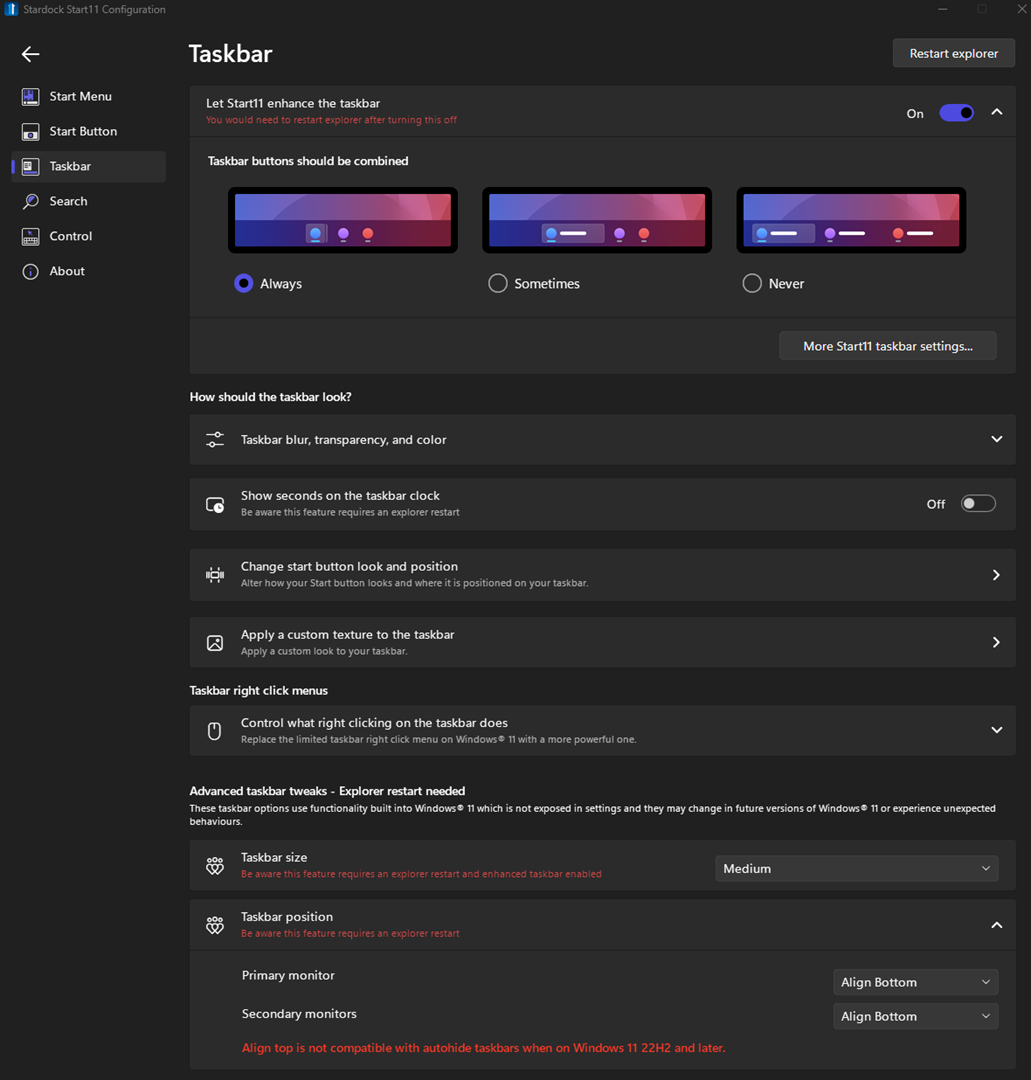Viewport: 1031px width, 1080px height.
Task: Turn off Let Start11 enhance the taskbar
Action: coord(956,113)
